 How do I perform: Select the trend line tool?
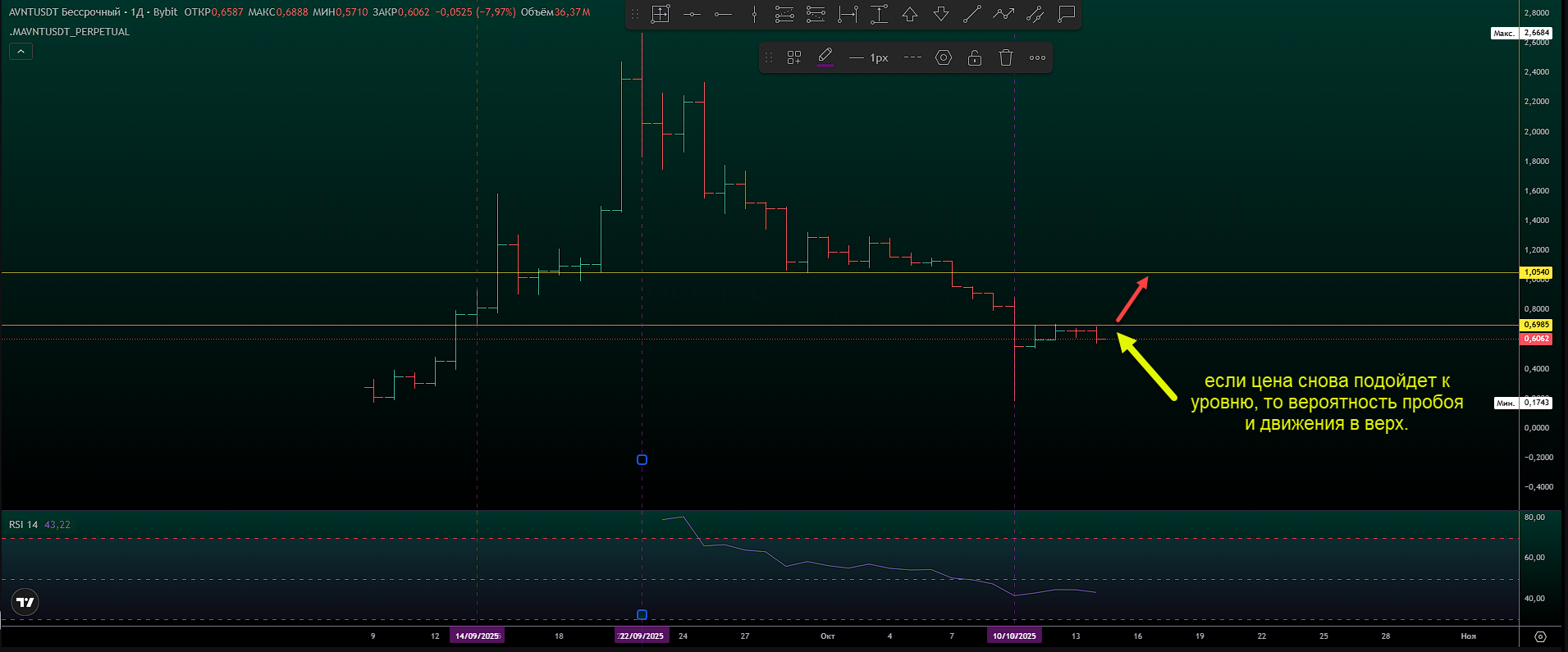[x=972, y=14]
